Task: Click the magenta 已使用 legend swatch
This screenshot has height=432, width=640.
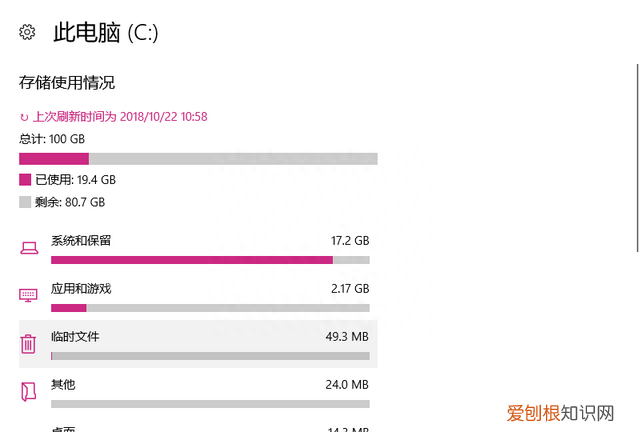Action: (x=25, y=180)
